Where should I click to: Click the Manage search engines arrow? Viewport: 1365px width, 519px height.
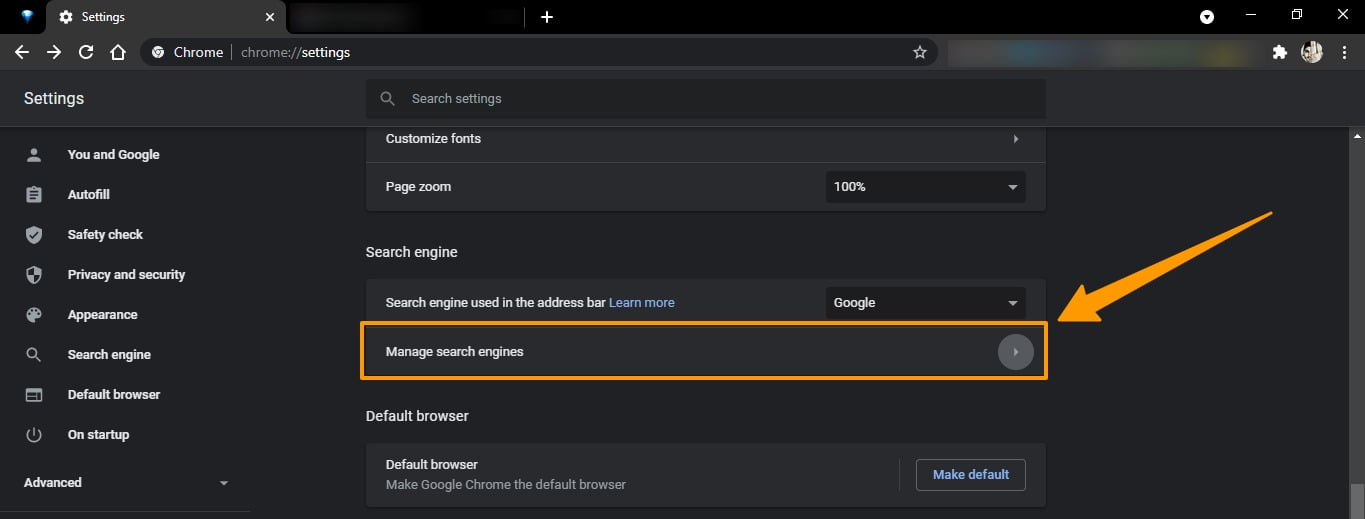point(1016,352)
